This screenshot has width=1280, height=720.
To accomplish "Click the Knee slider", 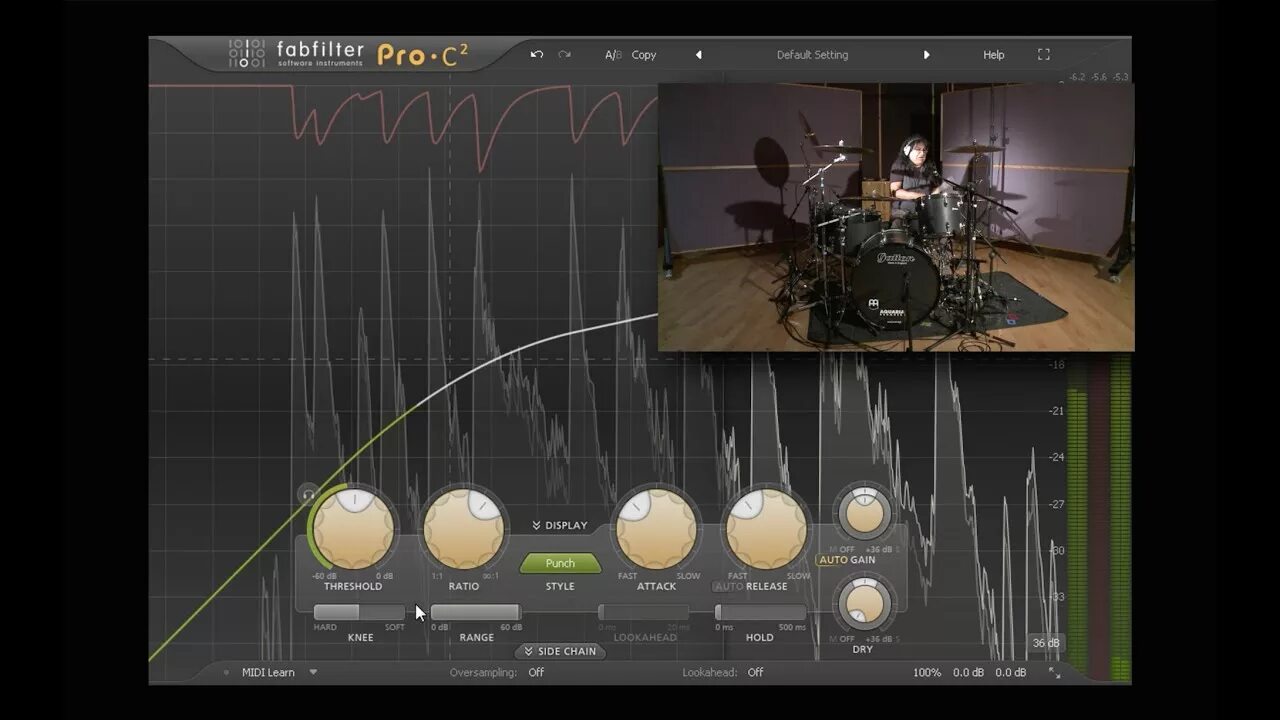I will [x=359, y=612].
